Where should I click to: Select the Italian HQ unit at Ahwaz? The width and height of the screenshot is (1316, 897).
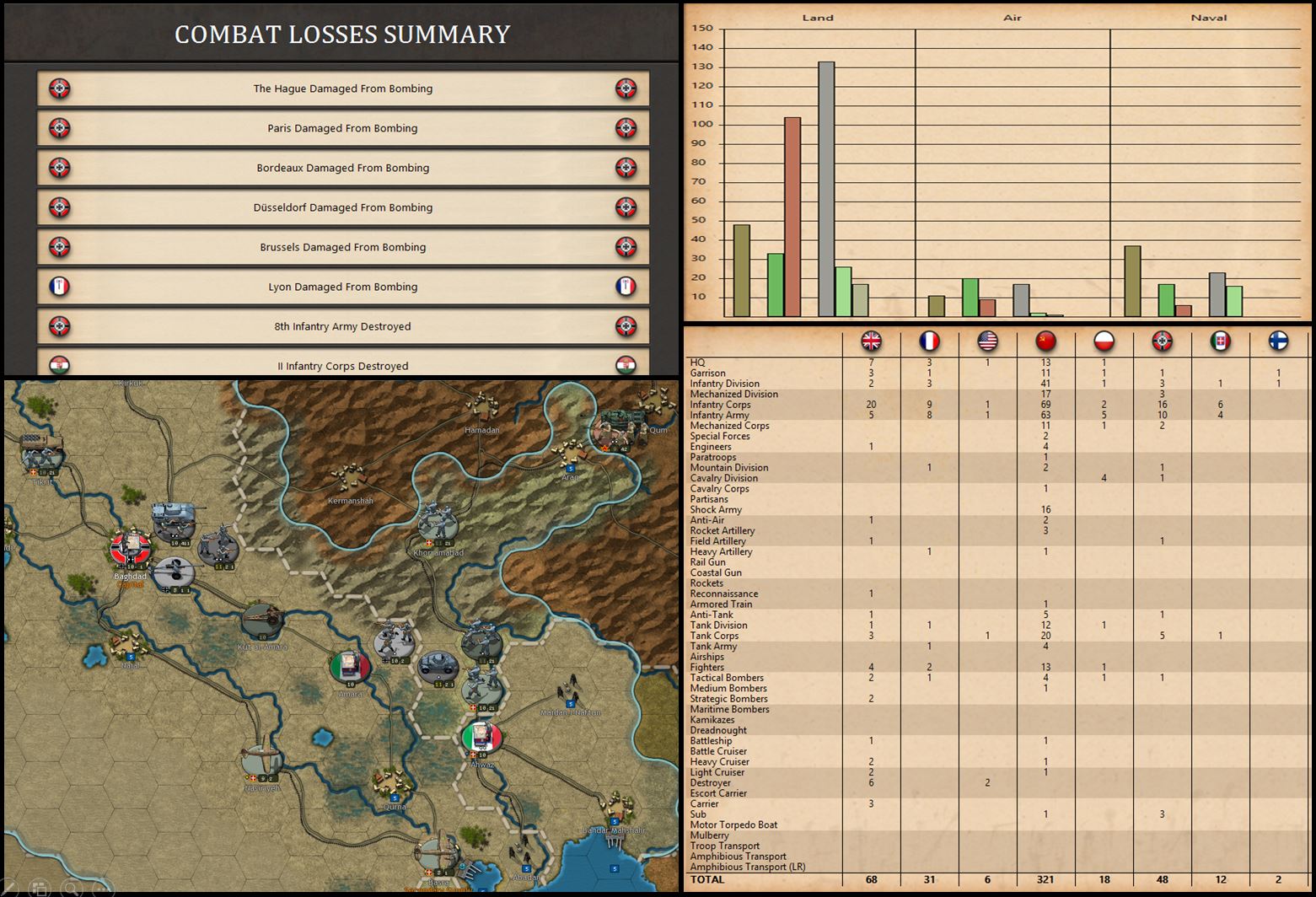482,739
